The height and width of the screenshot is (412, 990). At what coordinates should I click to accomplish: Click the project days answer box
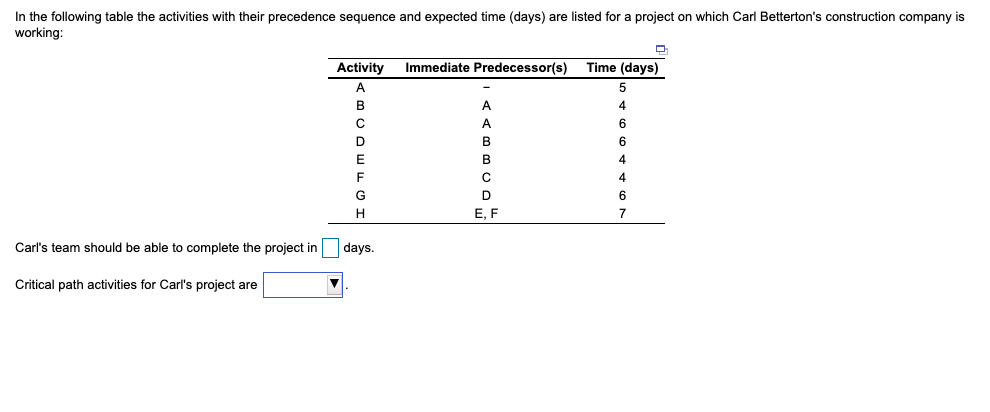click(331, 248)
